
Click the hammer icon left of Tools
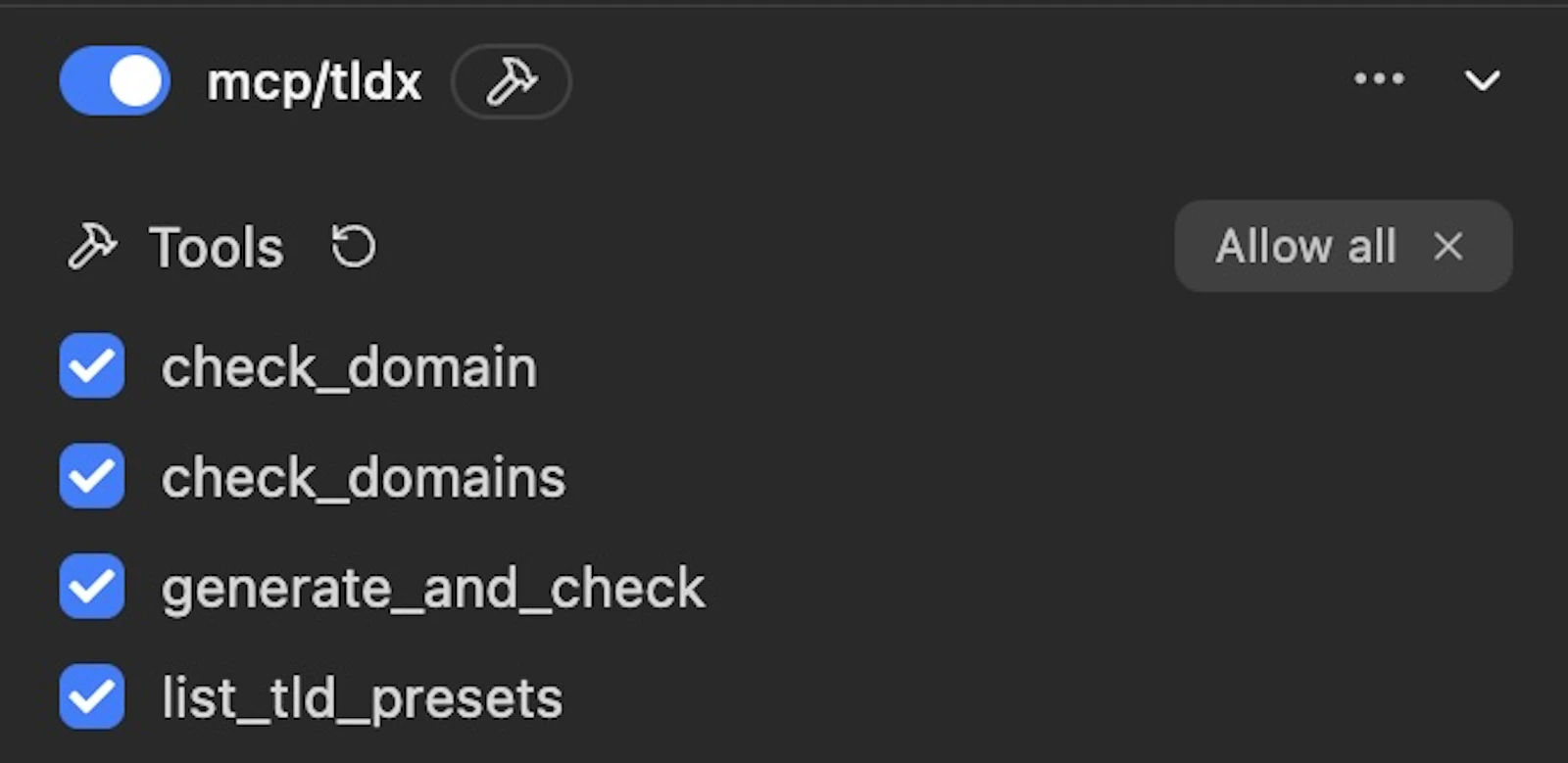click(x=92, y=246)
